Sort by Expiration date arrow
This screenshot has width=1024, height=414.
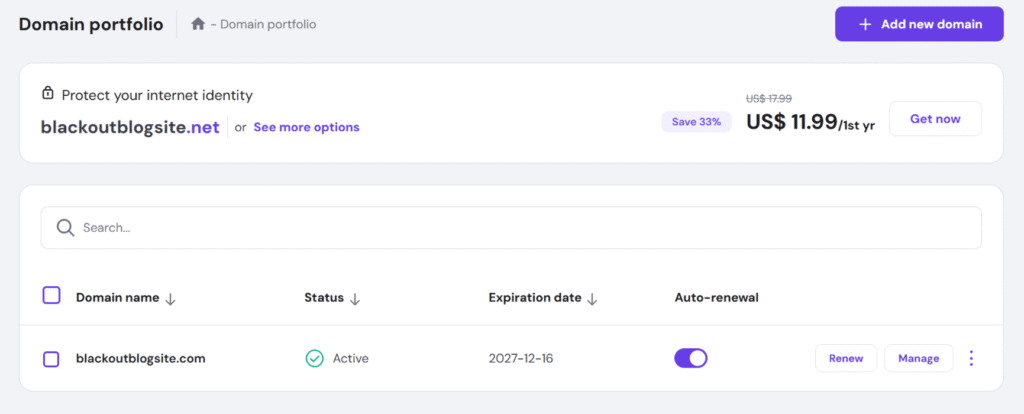(x=592, y=298)
